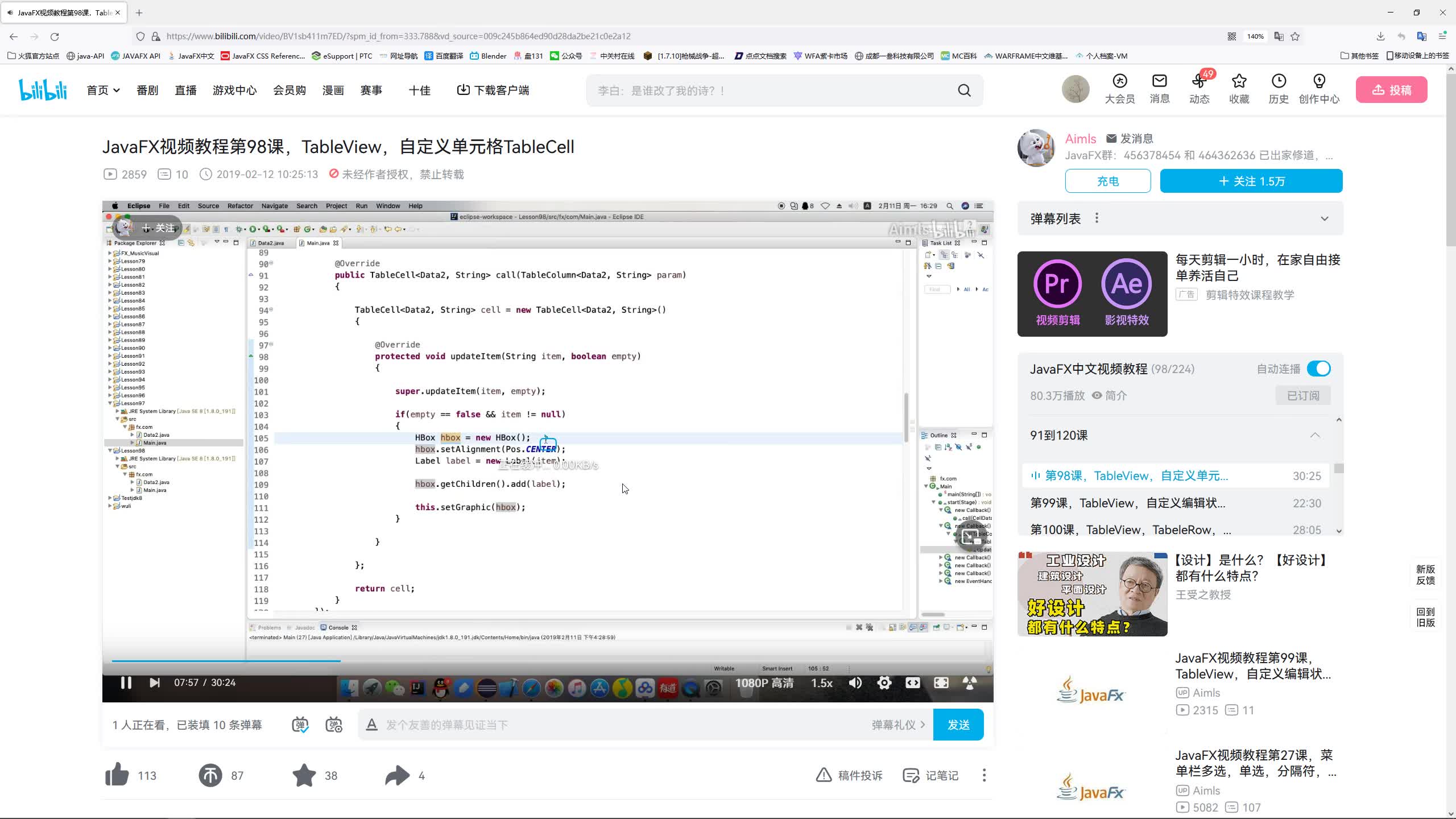Toggle danmaku display off
This screenshot has height=819, width=1456.
coord(301,725)
